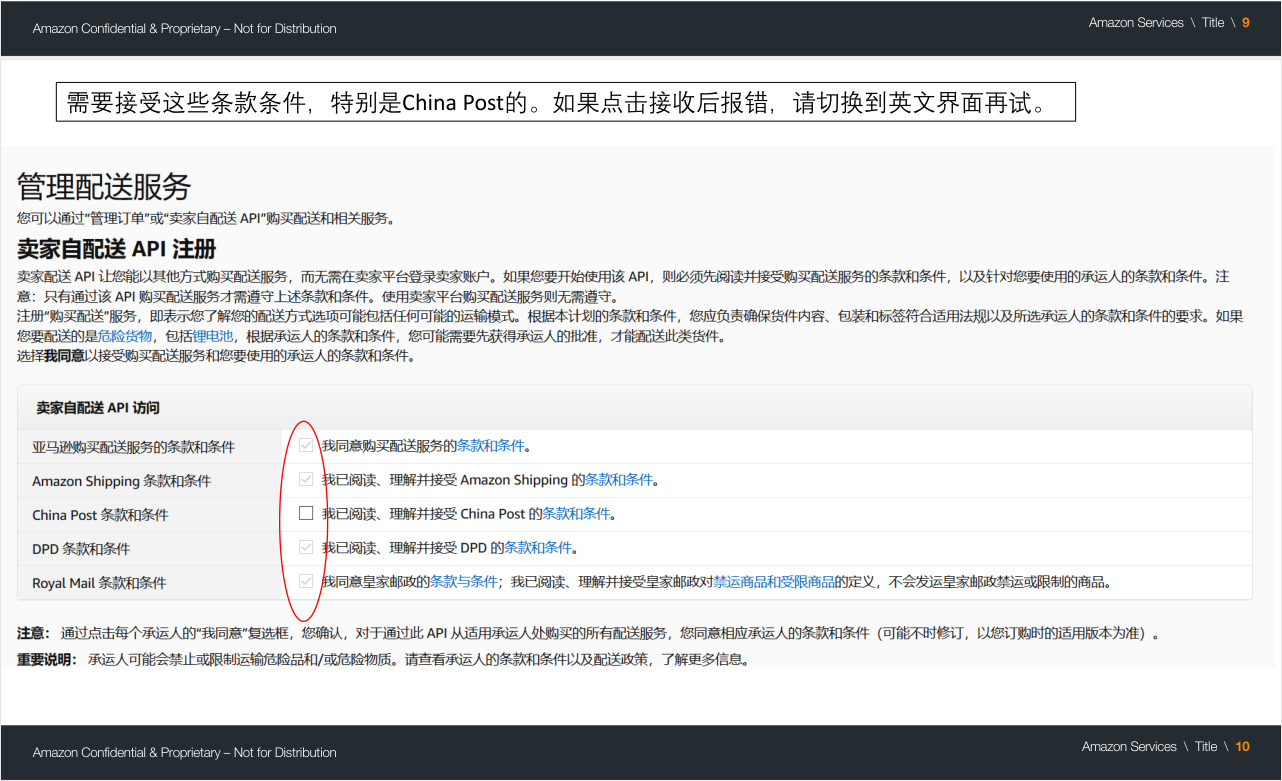
Task: Select the 注意: note text
Action: tap(590, 634)
